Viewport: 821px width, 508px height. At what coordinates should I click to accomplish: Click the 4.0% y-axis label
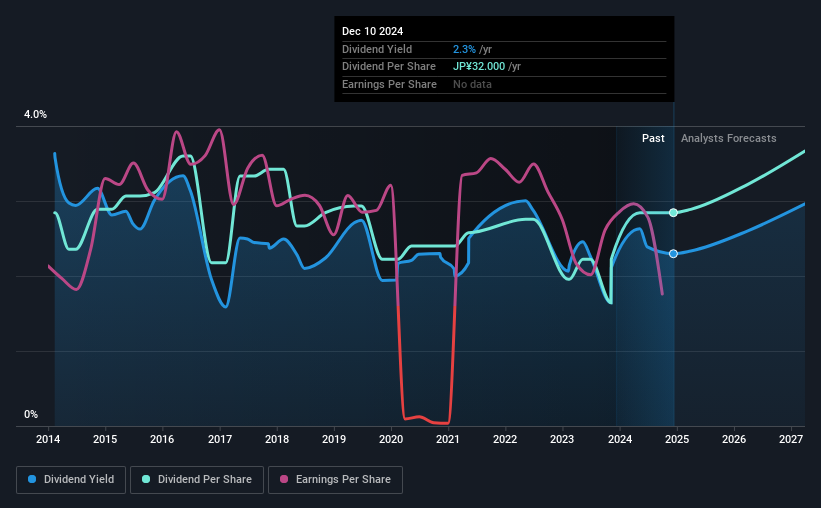pos(35,114)
